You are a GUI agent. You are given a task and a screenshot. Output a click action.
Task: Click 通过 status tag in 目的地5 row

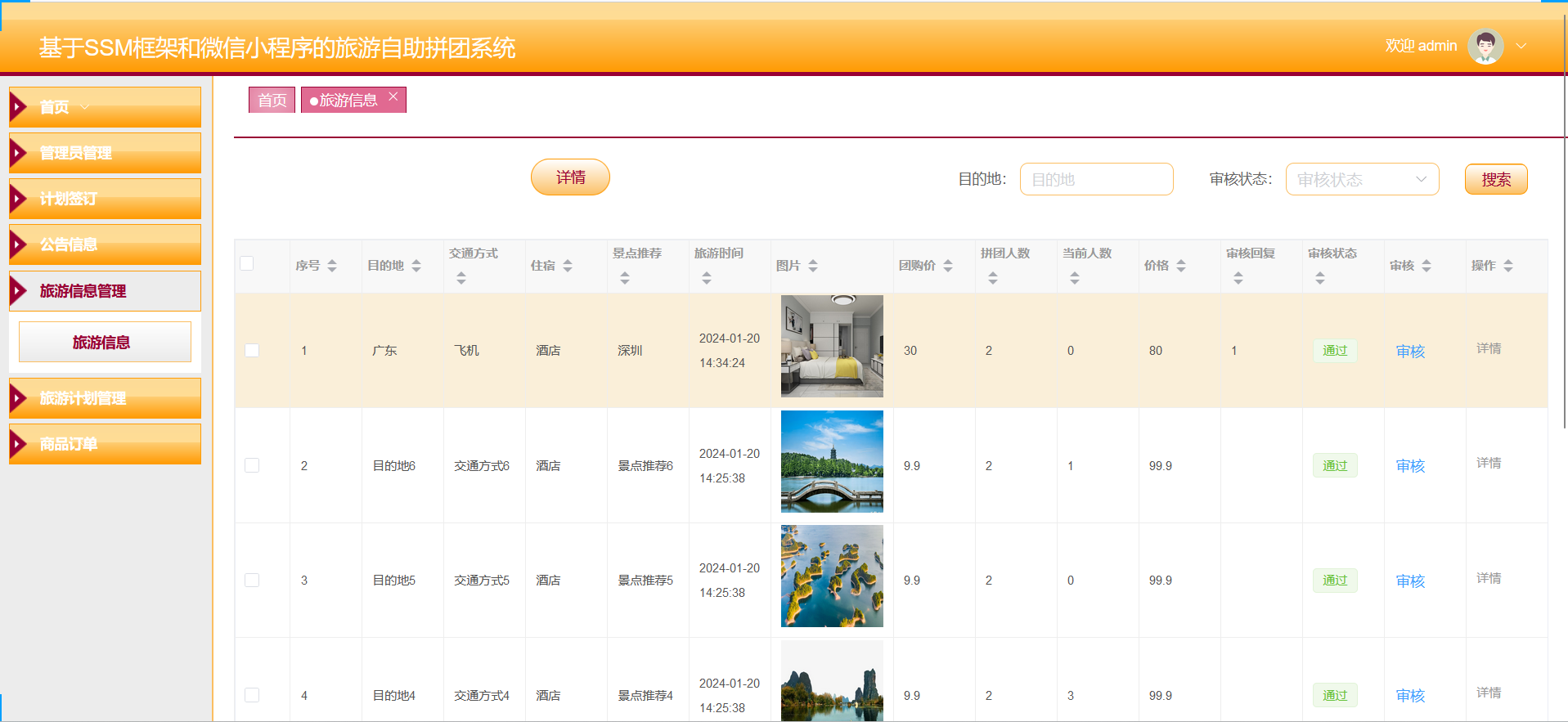point(1335,580)
